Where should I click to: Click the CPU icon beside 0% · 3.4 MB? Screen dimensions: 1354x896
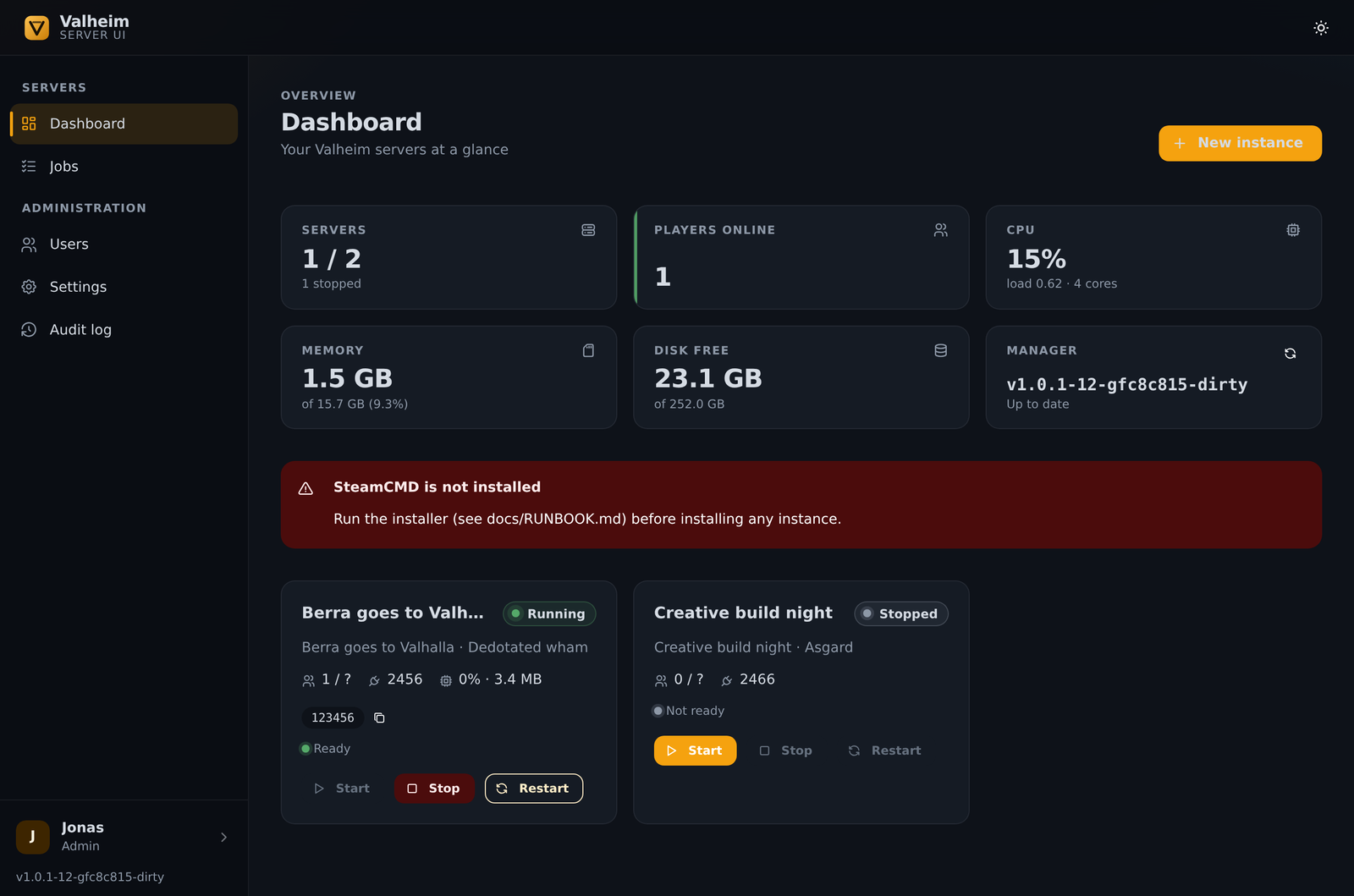(446, 680)
